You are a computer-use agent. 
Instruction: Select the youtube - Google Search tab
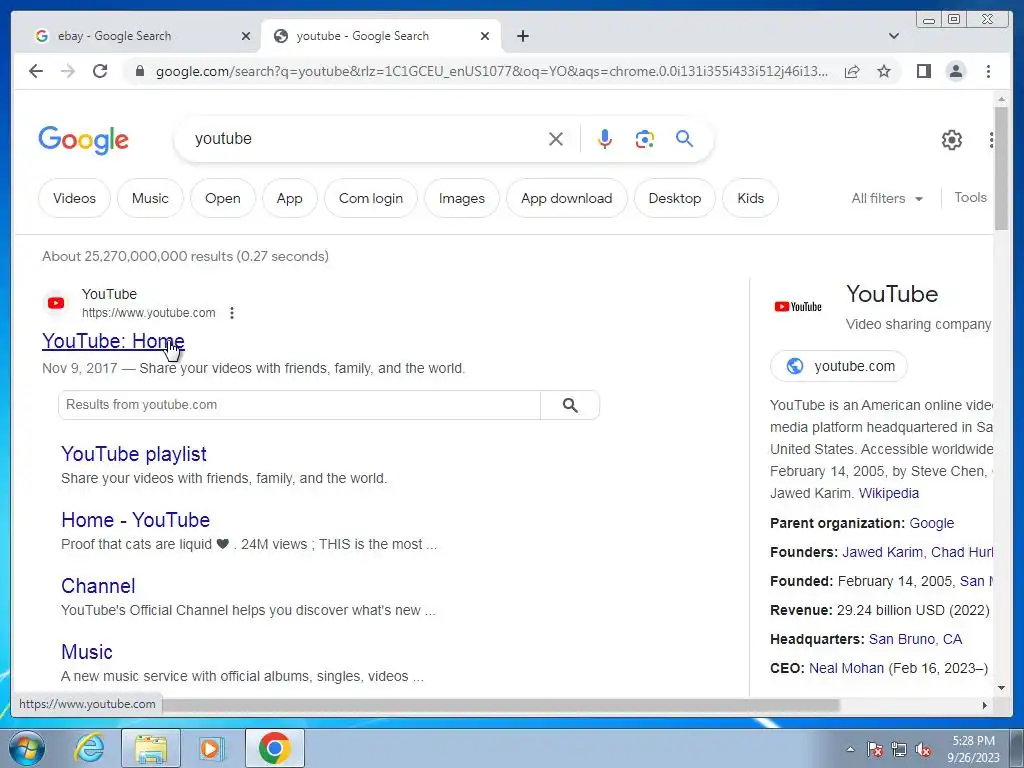381,36
